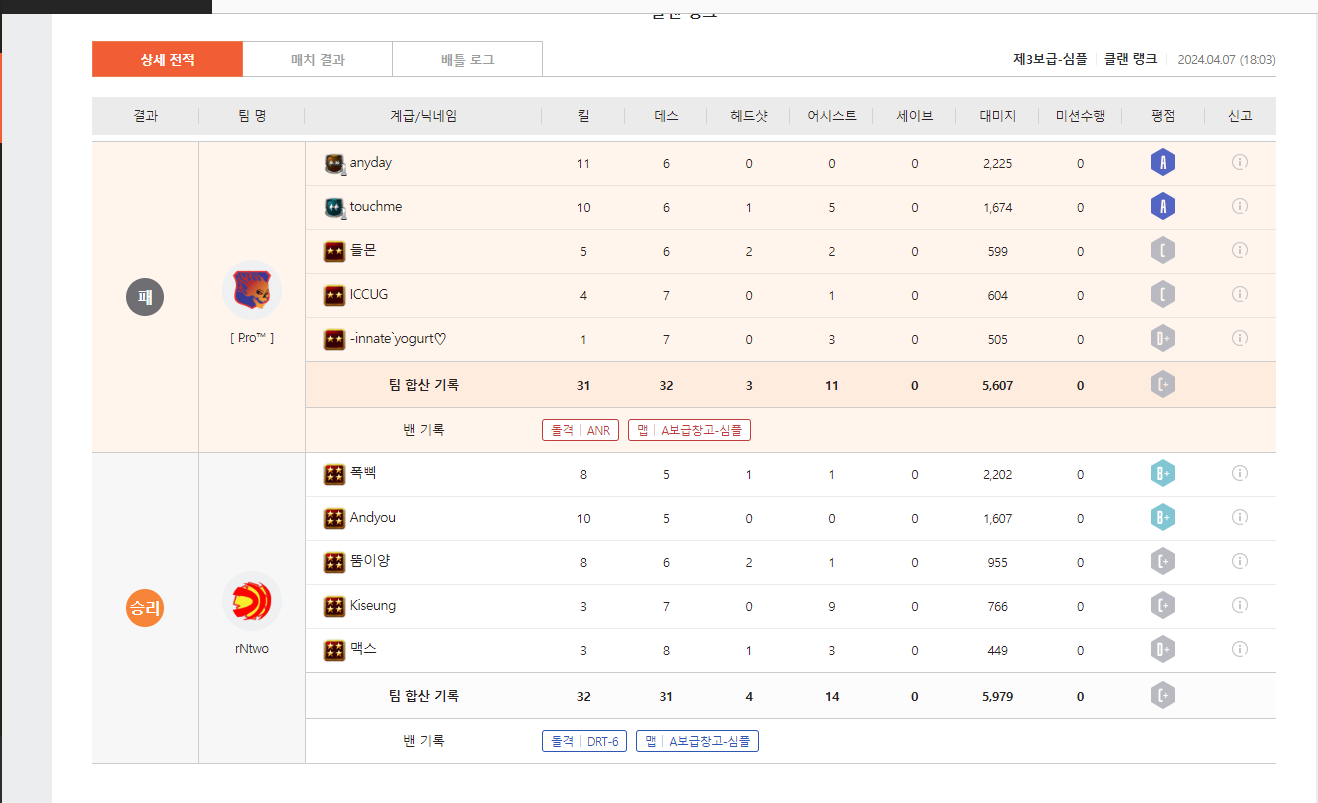Click report icon in anyday's row
This screenshot has height=803, width=1318.
tap(1239, 162)
